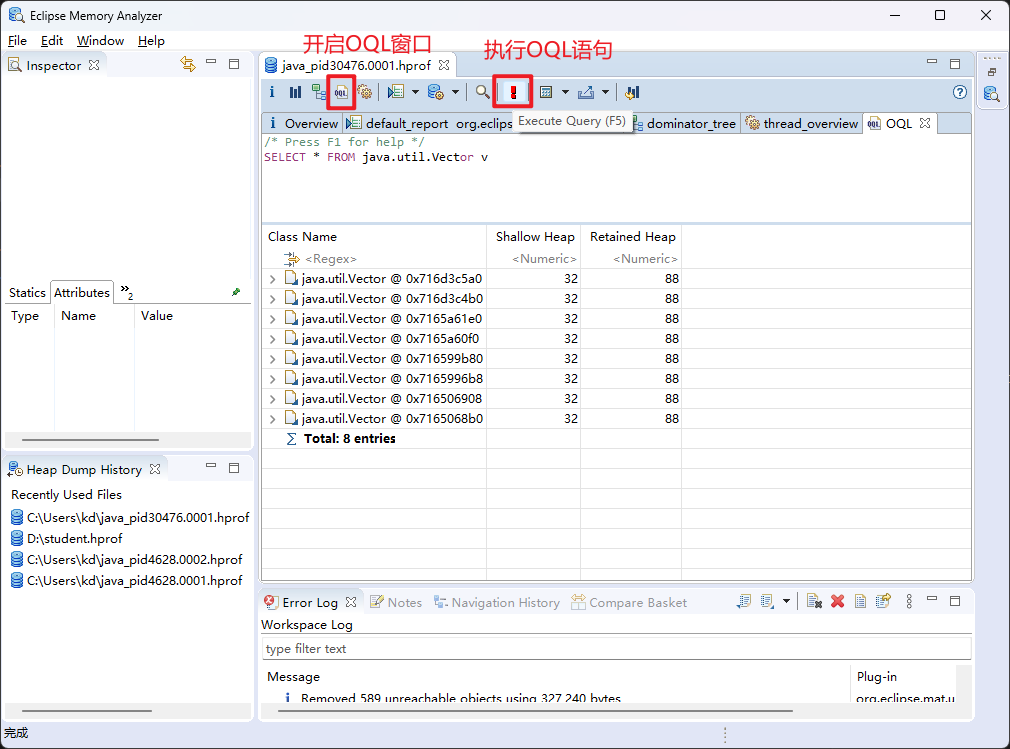This screenshot has width=1010, height=749.
Task: Open the File menu
Action: 17,41
